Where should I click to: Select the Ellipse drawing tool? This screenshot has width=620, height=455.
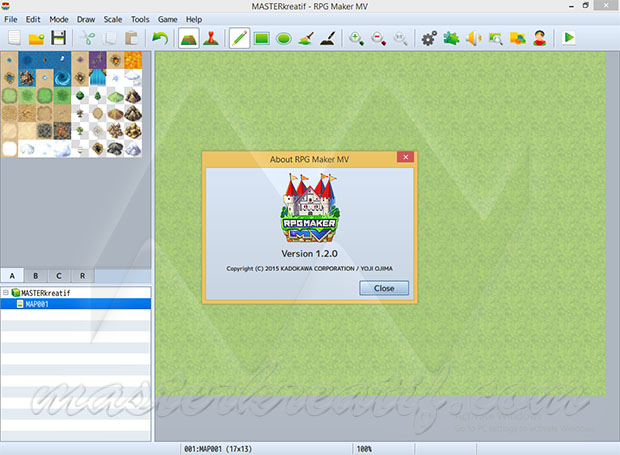click(x=284, y=38)
